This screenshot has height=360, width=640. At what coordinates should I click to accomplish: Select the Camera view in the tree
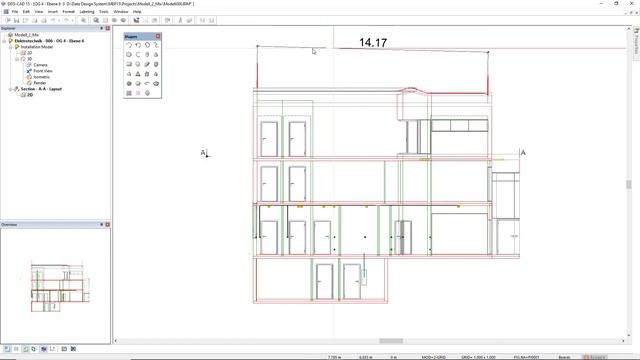click(40, 65)
